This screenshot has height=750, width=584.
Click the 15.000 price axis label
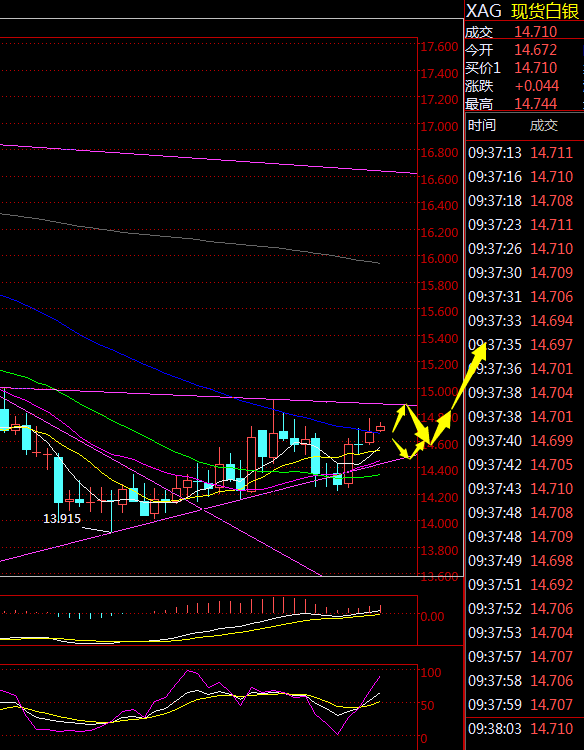(x=439, y=392)
